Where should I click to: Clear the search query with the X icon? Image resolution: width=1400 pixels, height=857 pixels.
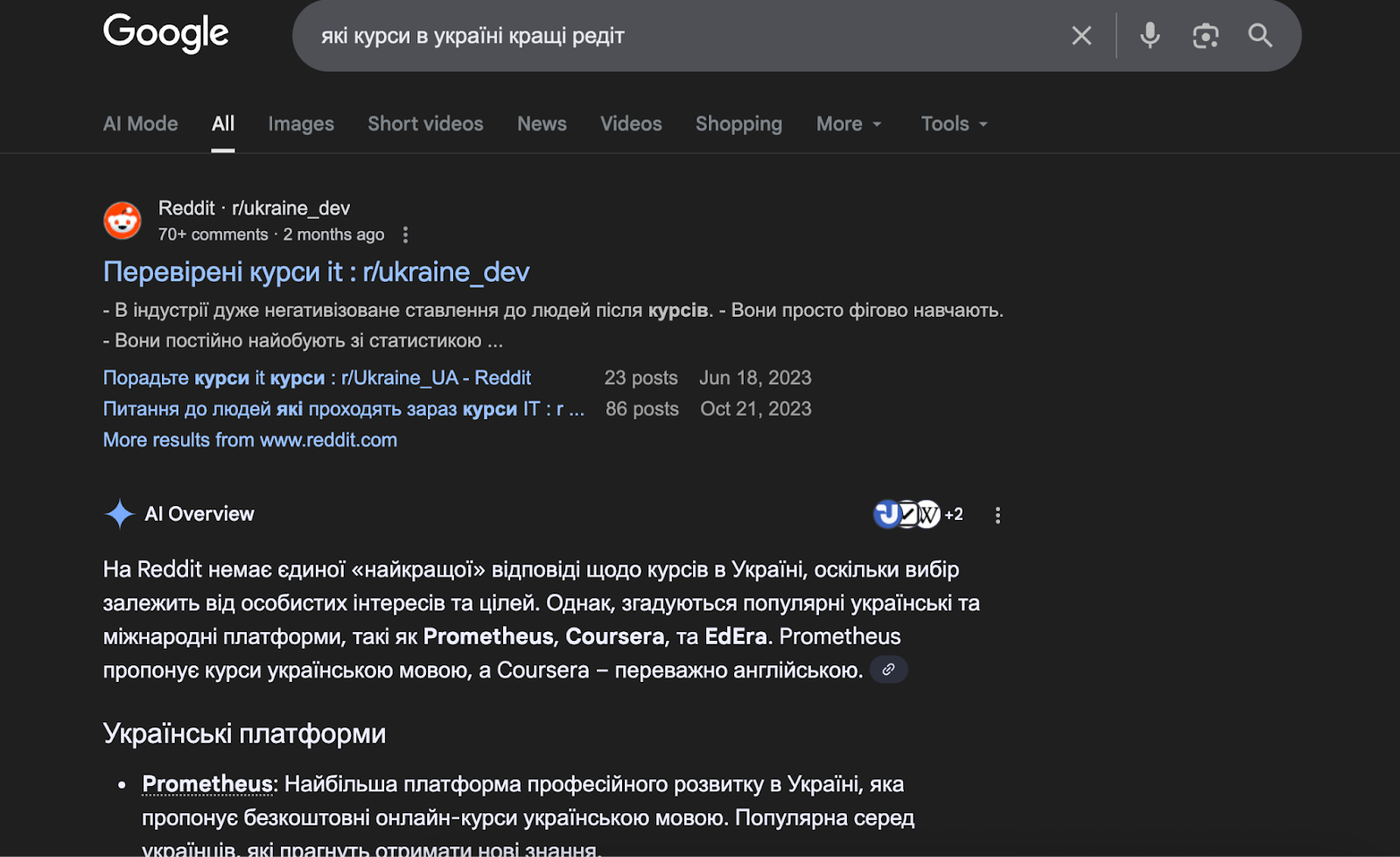coord(1081,36)
